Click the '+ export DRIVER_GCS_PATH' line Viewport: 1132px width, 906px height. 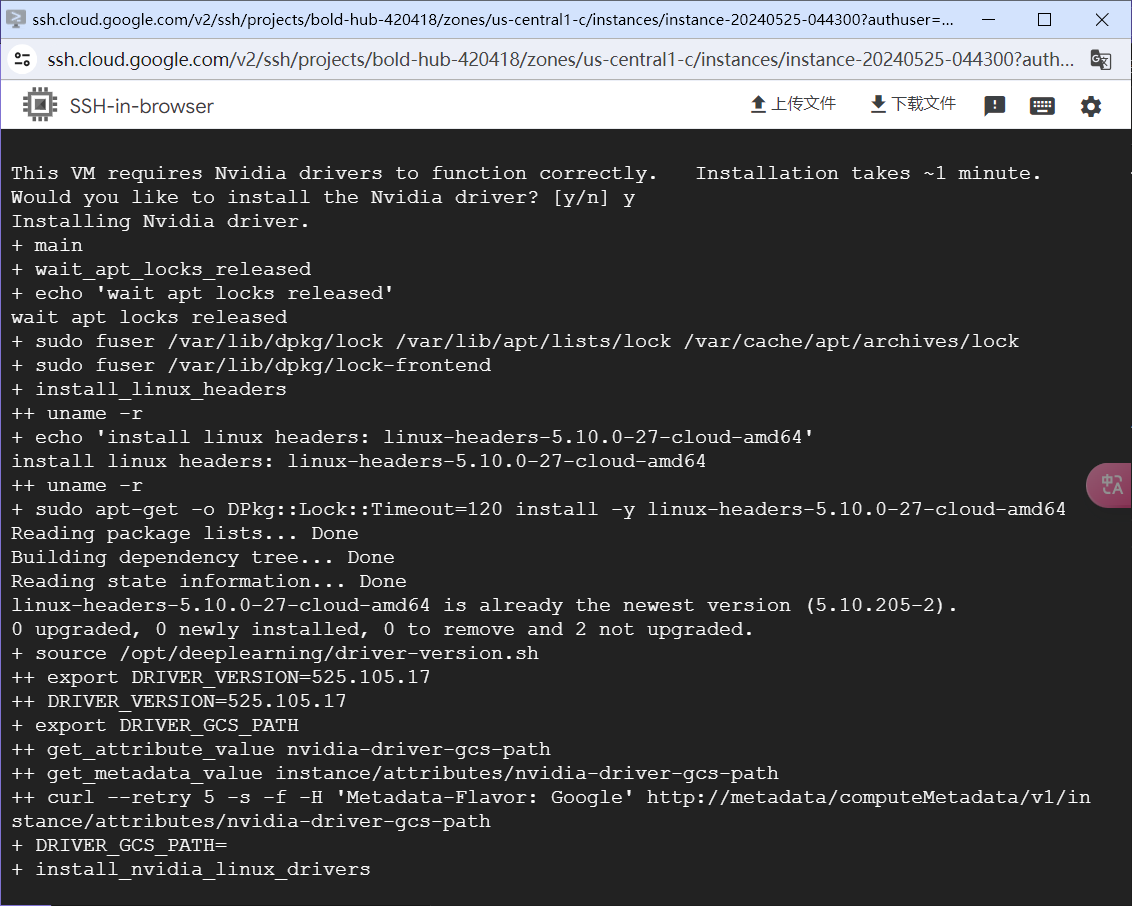click(x=154, y=725)
